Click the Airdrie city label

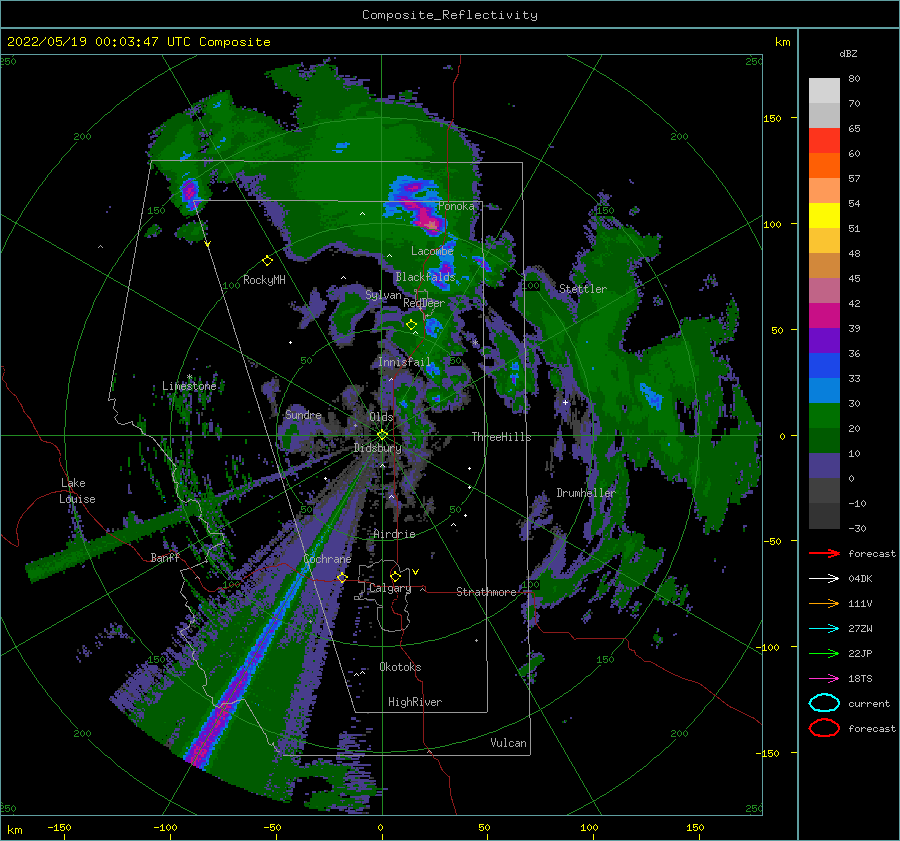tap(394, 534)
